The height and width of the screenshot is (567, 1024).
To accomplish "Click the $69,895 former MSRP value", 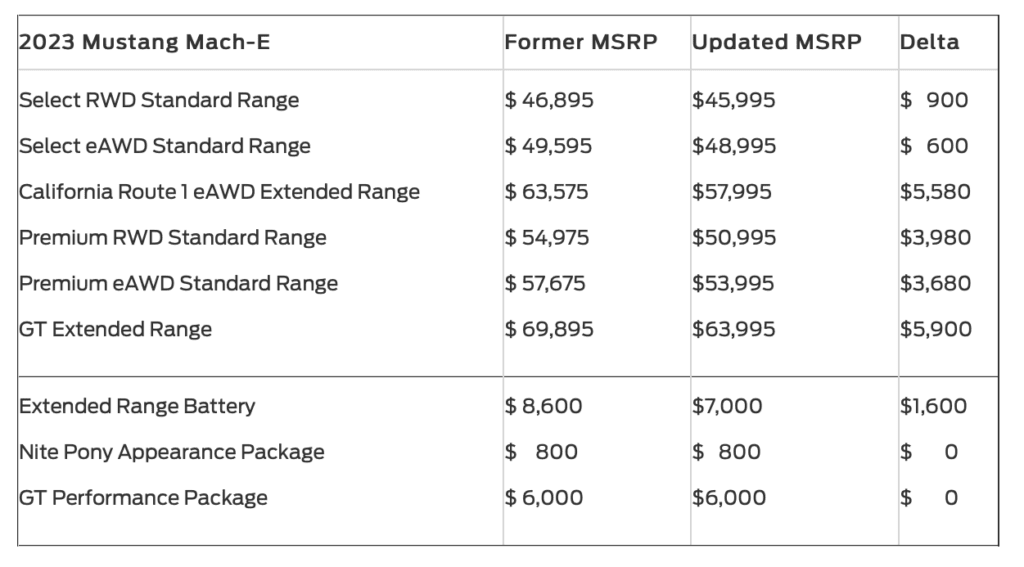I will (x=549, y=329).
